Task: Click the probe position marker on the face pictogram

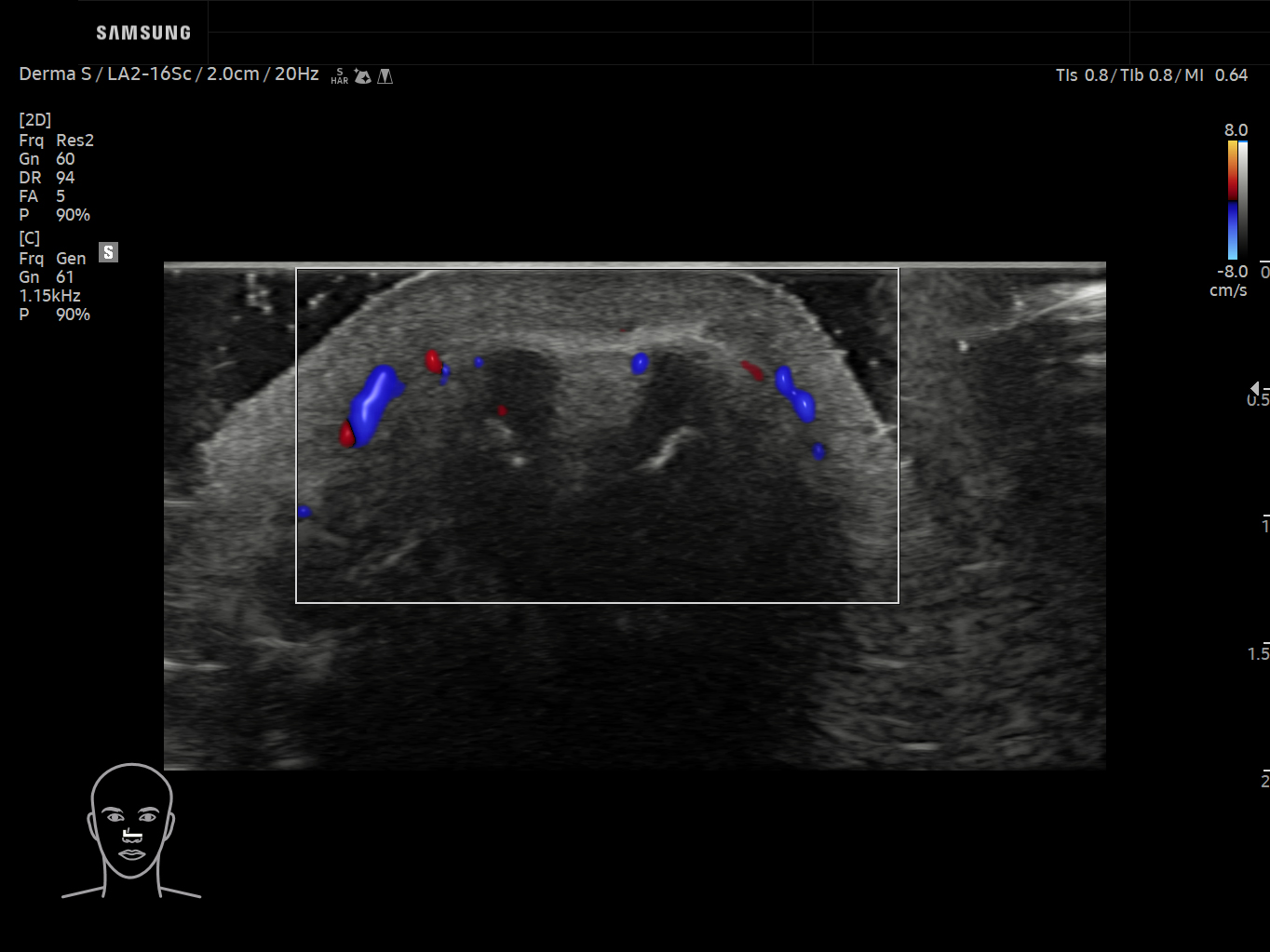Action: [x=132, y=835]
